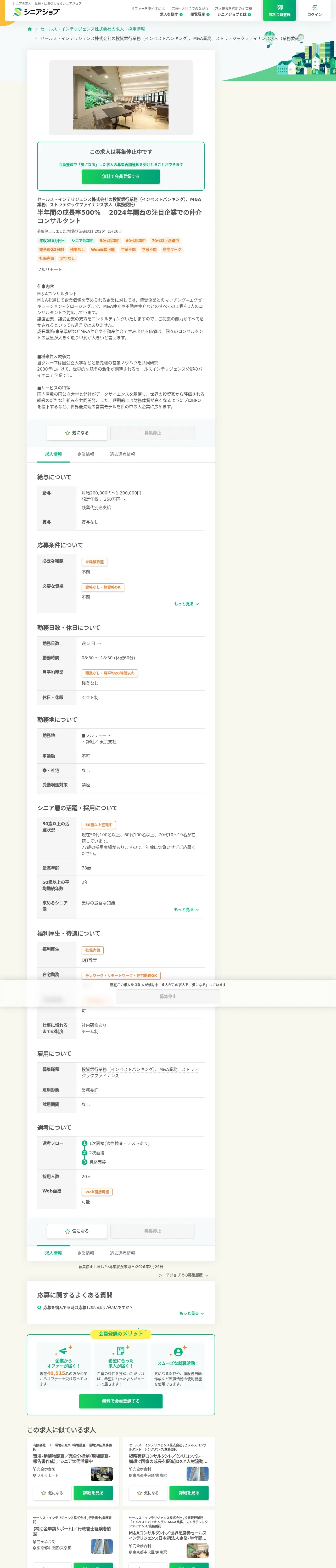
Task: Click the 未経験歓迎 badge
Action: [94, 562]
